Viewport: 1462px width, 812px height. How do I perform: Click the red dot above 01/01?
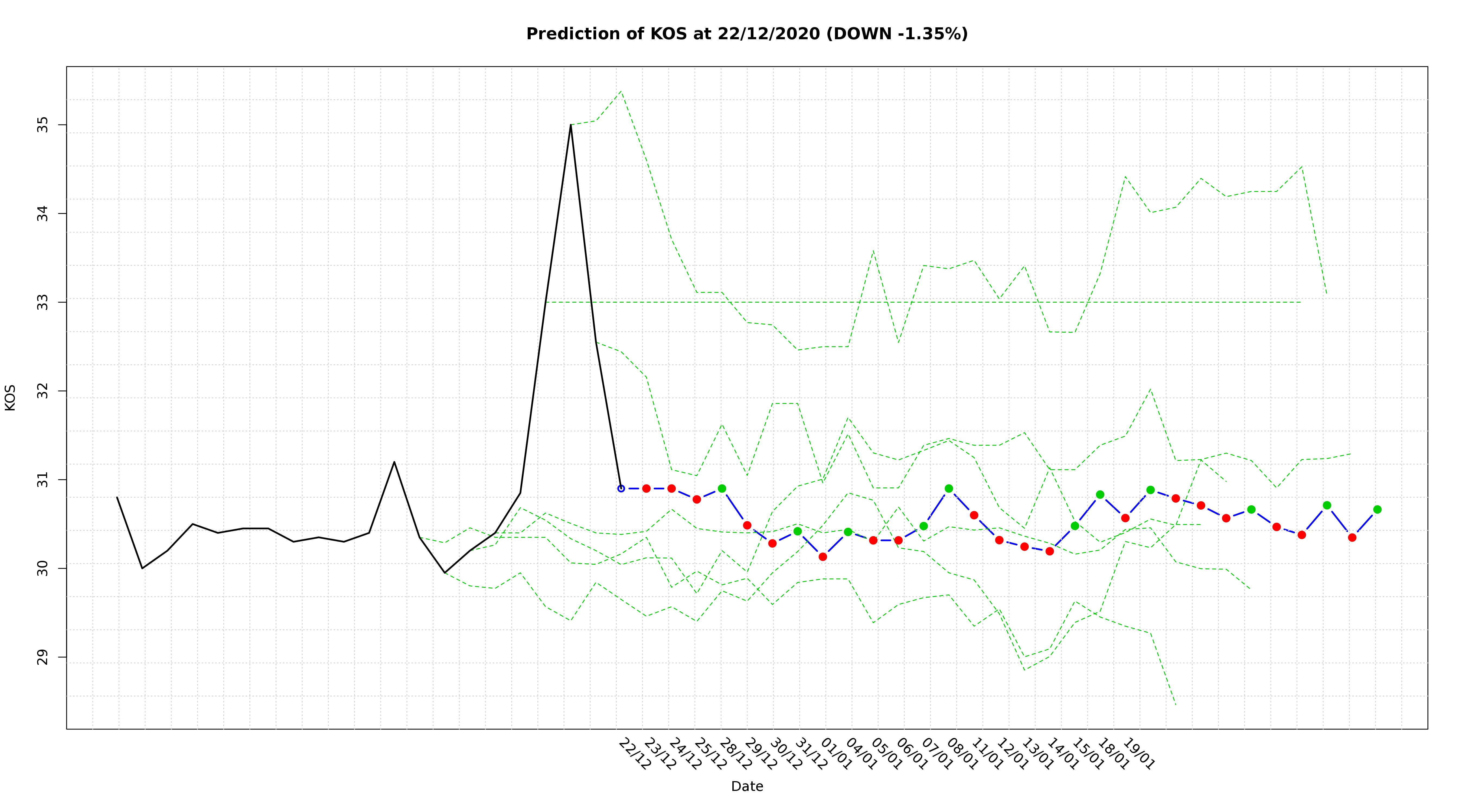point(823,557)
